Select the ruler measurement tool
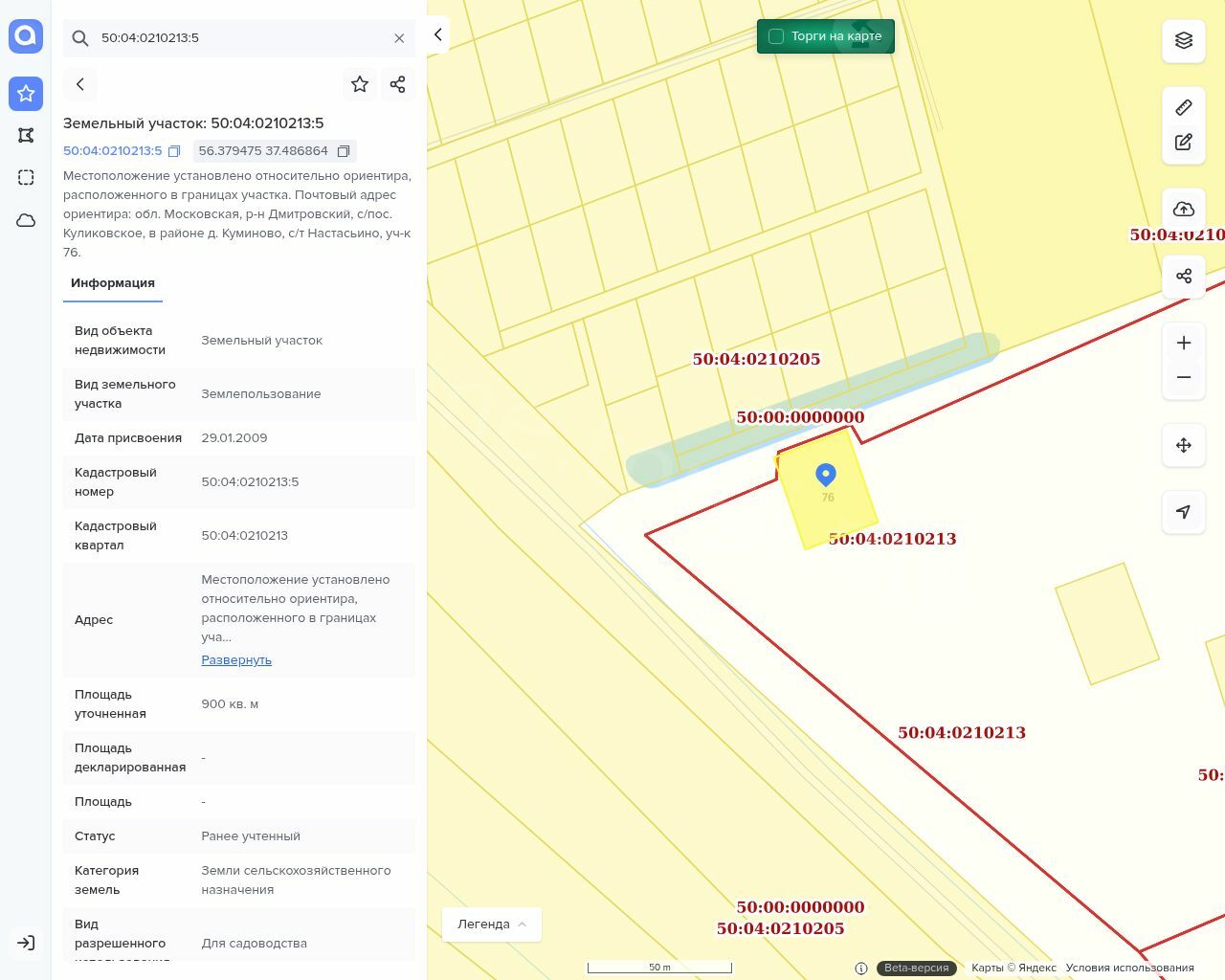1225x980 pixels. (1184, 107)
